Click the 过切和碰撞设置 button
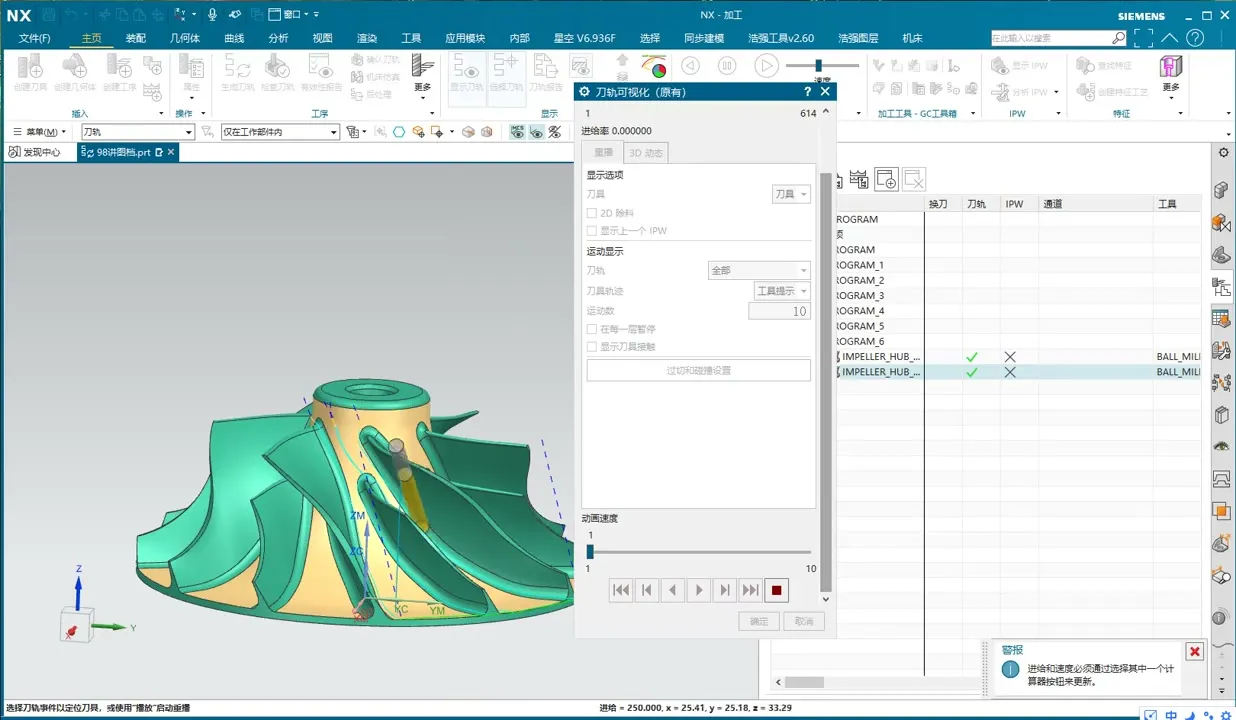The height and width of the screenshot is (720, 1236). pyautogui.click(x=698, y=370)
